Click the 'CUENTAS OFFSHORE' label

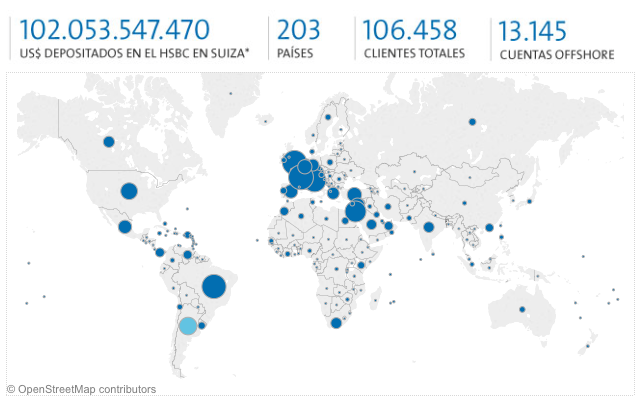557,54
